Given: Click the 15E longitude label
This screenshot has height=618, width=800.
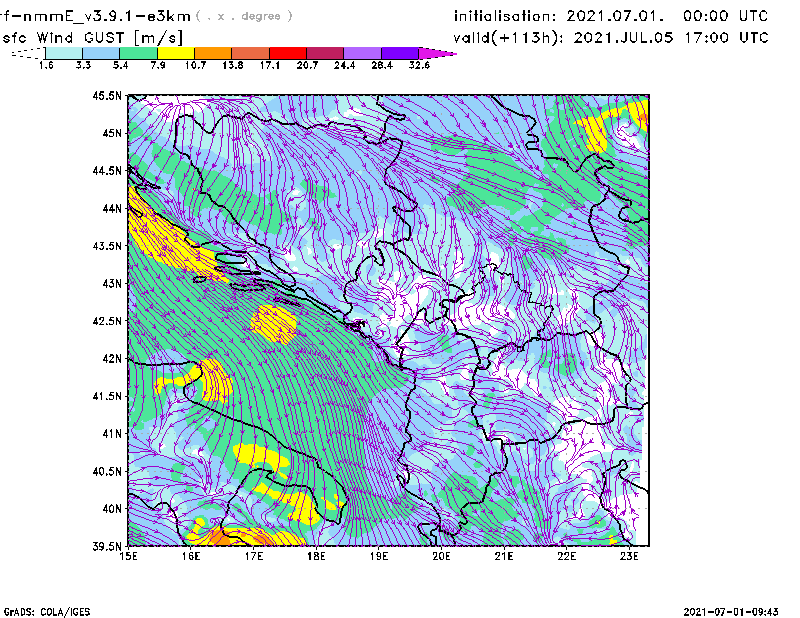Looking at the screenshot, I should [128, 556].
